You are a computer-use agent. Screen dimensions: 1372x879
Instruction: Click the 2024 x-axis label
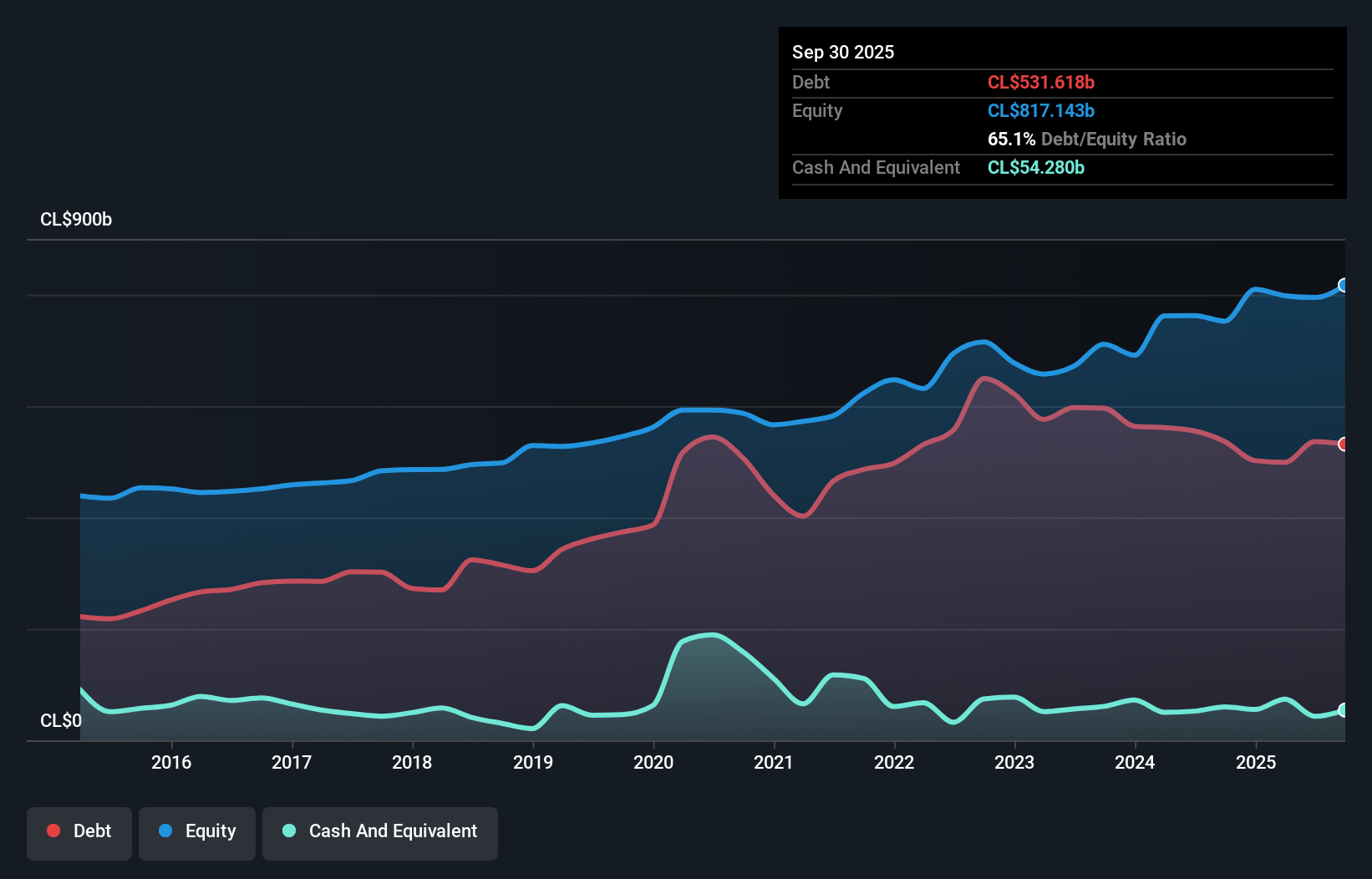point(1135,762)
